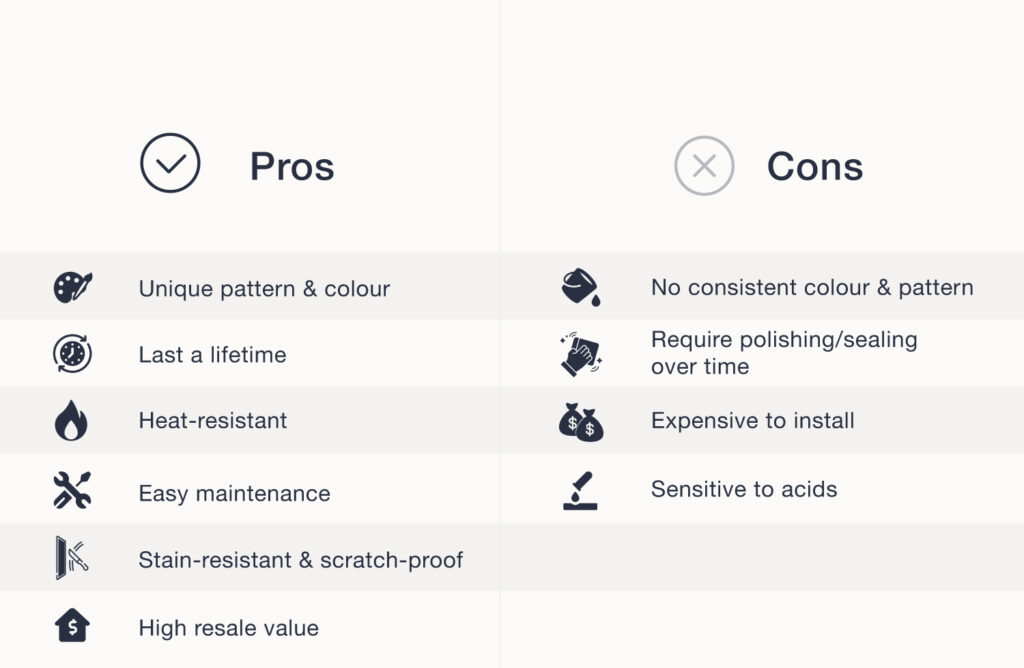Click 'Stain-resistant & scratch-proof' text
This screenshot has height=668, width=1024.
pyautogui.click(x=300, y=560)
